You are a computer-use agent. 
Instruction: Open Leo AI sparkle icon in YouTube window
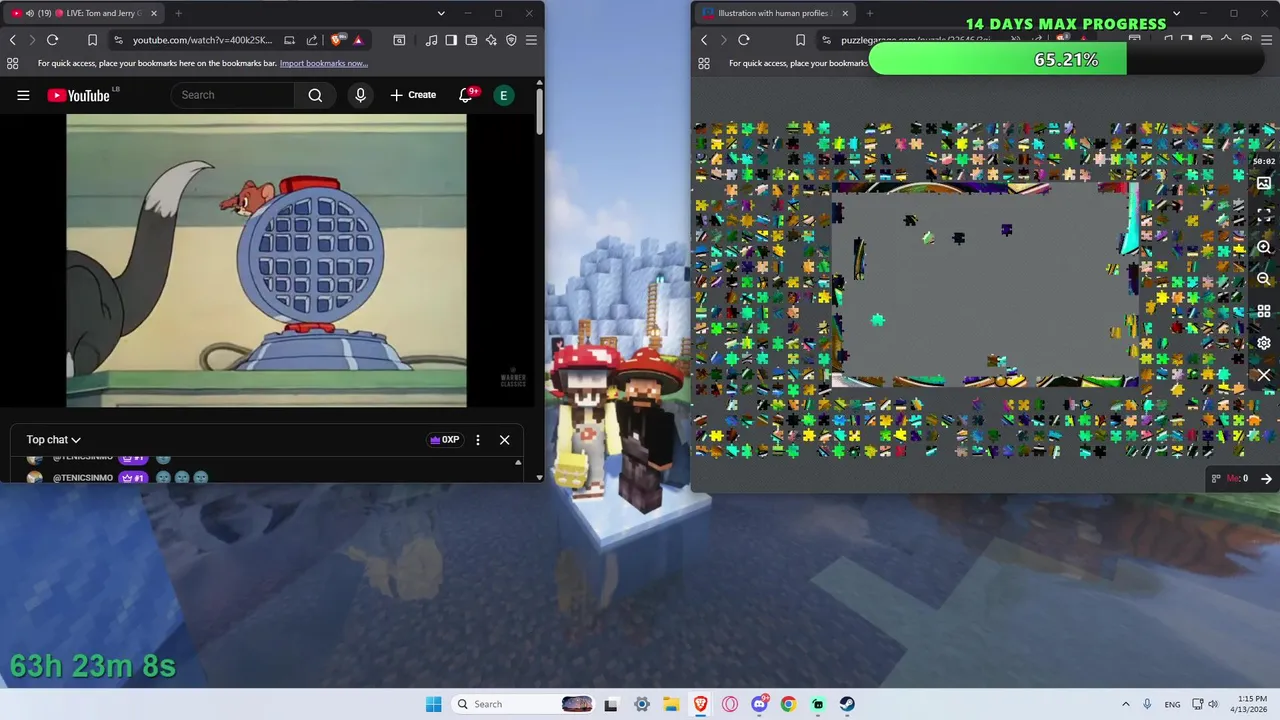tap(491, 40)
